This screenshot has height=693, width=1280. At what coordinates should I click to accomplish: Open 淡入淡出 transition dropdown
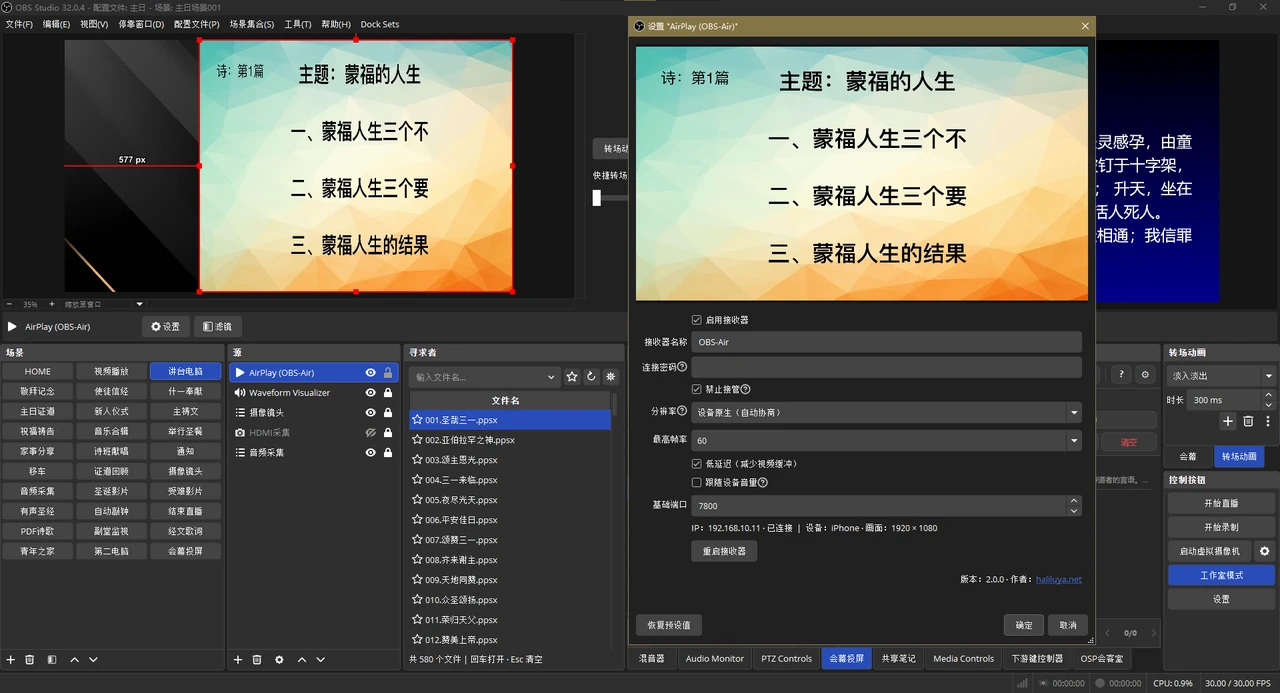(x=1222, y=376)
